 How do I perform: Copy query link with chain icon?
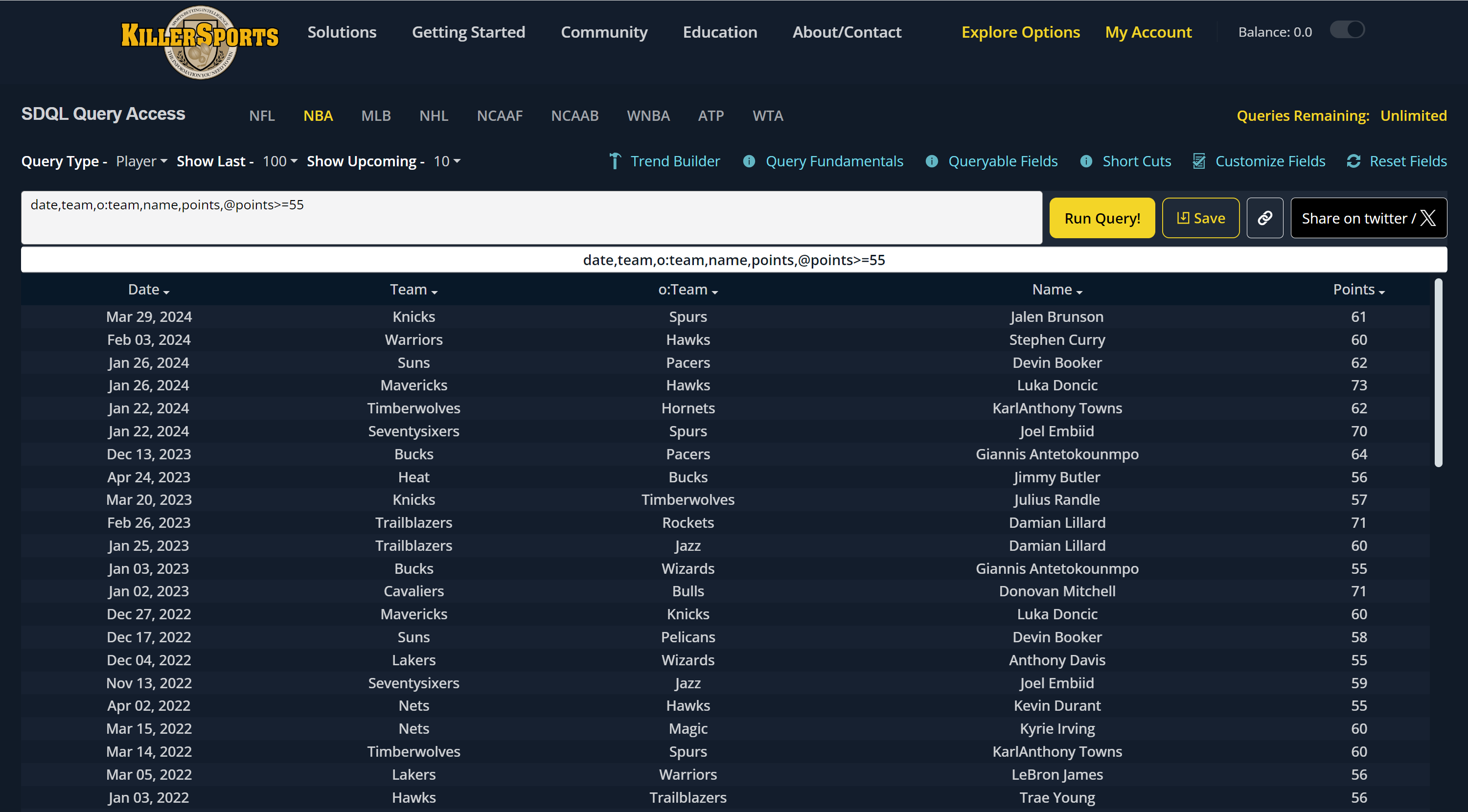1264,218
